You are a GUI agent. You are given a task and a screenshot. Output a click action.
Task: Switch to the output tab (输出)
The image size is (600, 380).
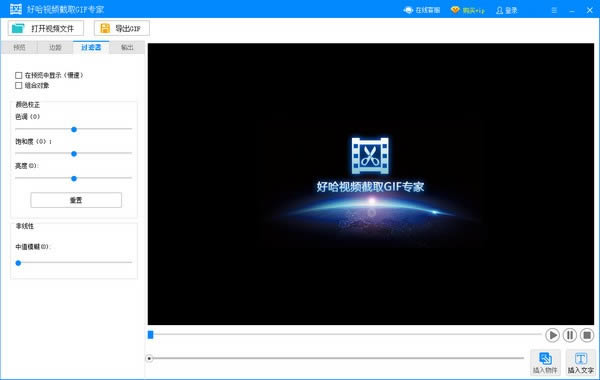[x=127, y=47]
